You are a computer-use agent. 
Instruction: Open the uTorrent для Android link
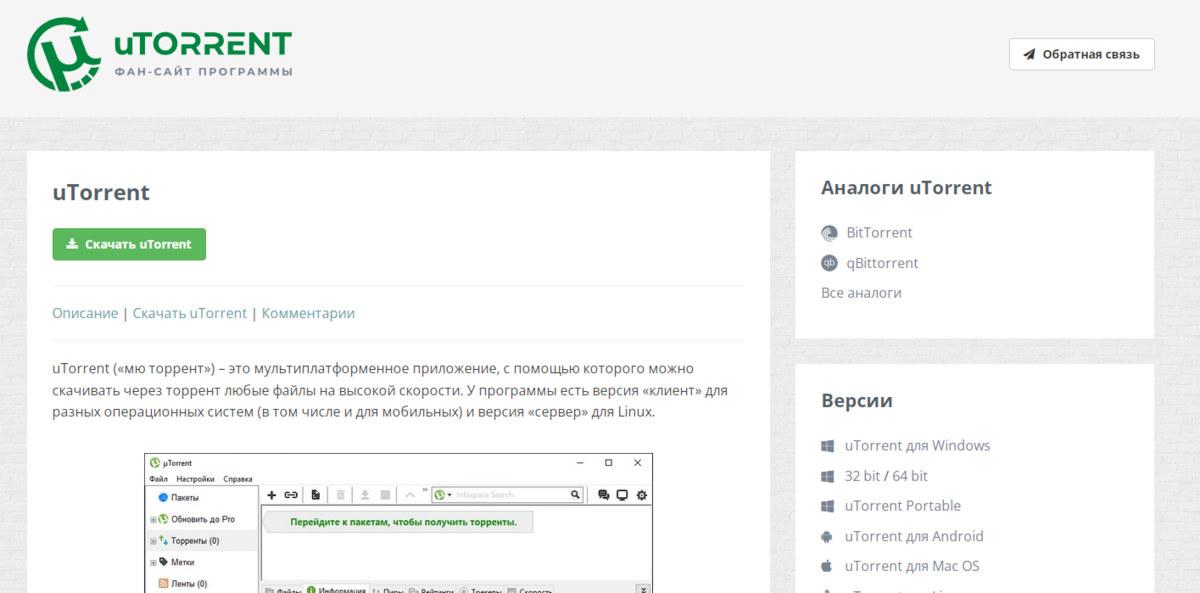914,536
